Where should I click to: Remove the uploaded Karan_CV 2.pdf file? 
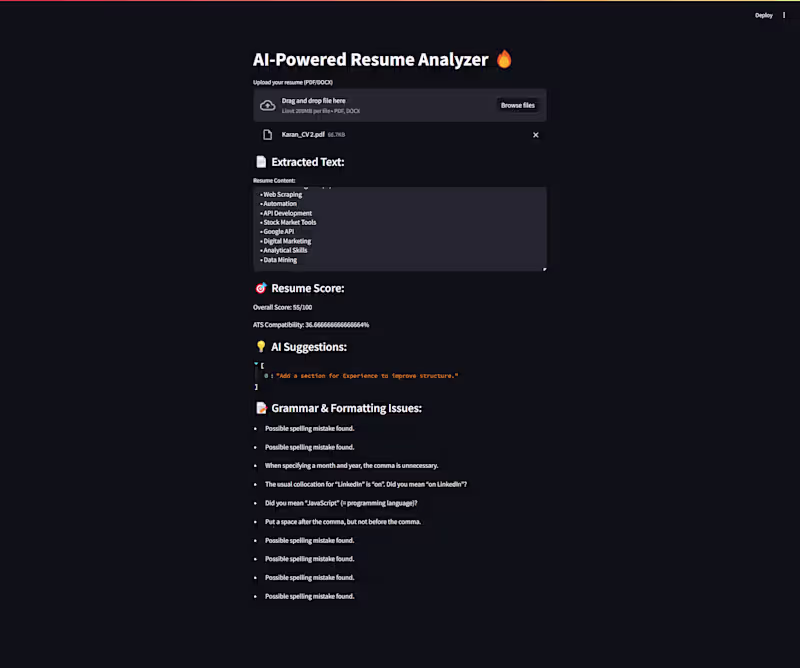click(535, 134)
